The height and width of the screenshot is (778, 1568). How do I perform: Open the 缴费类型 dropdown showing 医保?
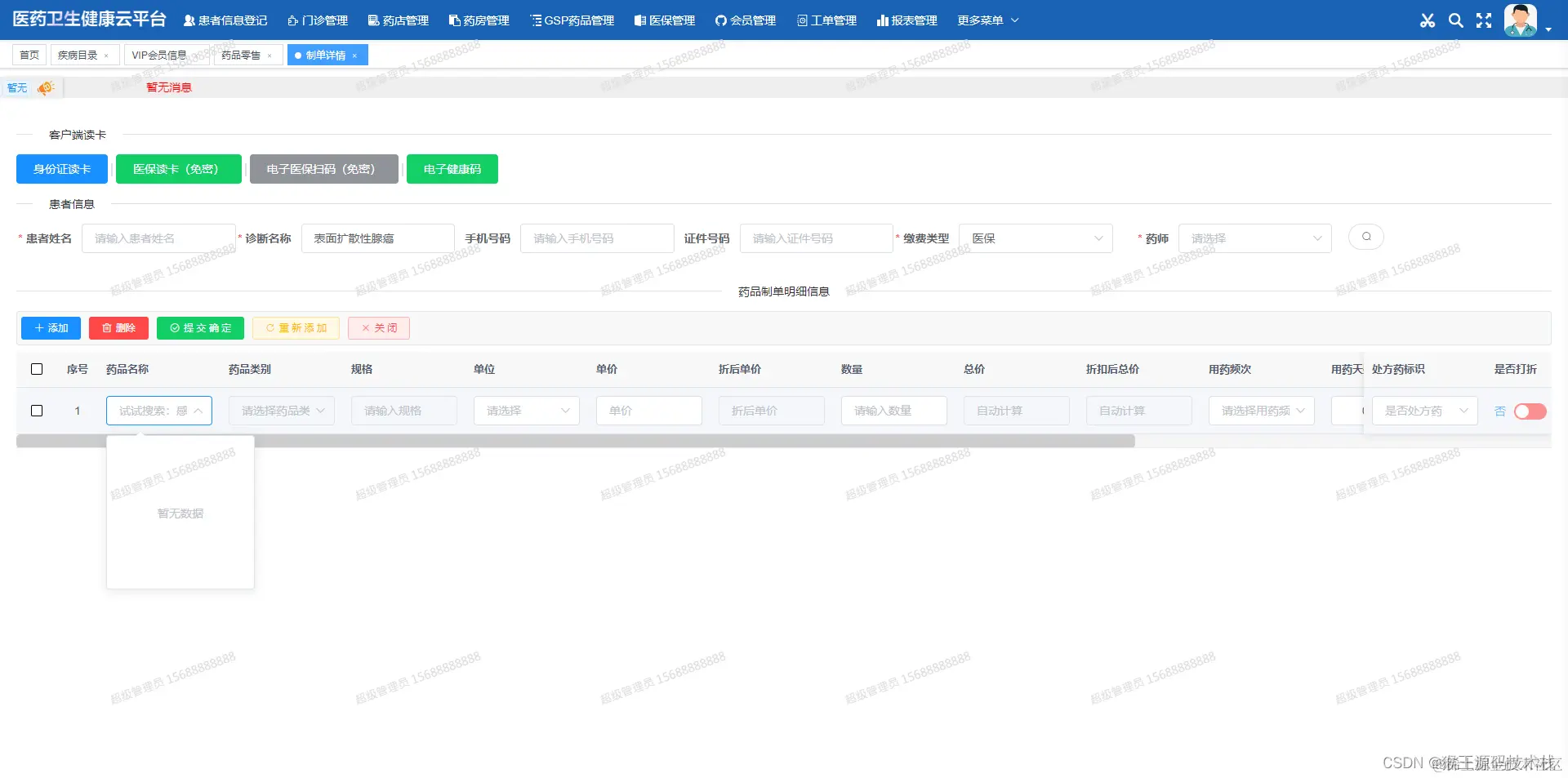pos(1036,238)
